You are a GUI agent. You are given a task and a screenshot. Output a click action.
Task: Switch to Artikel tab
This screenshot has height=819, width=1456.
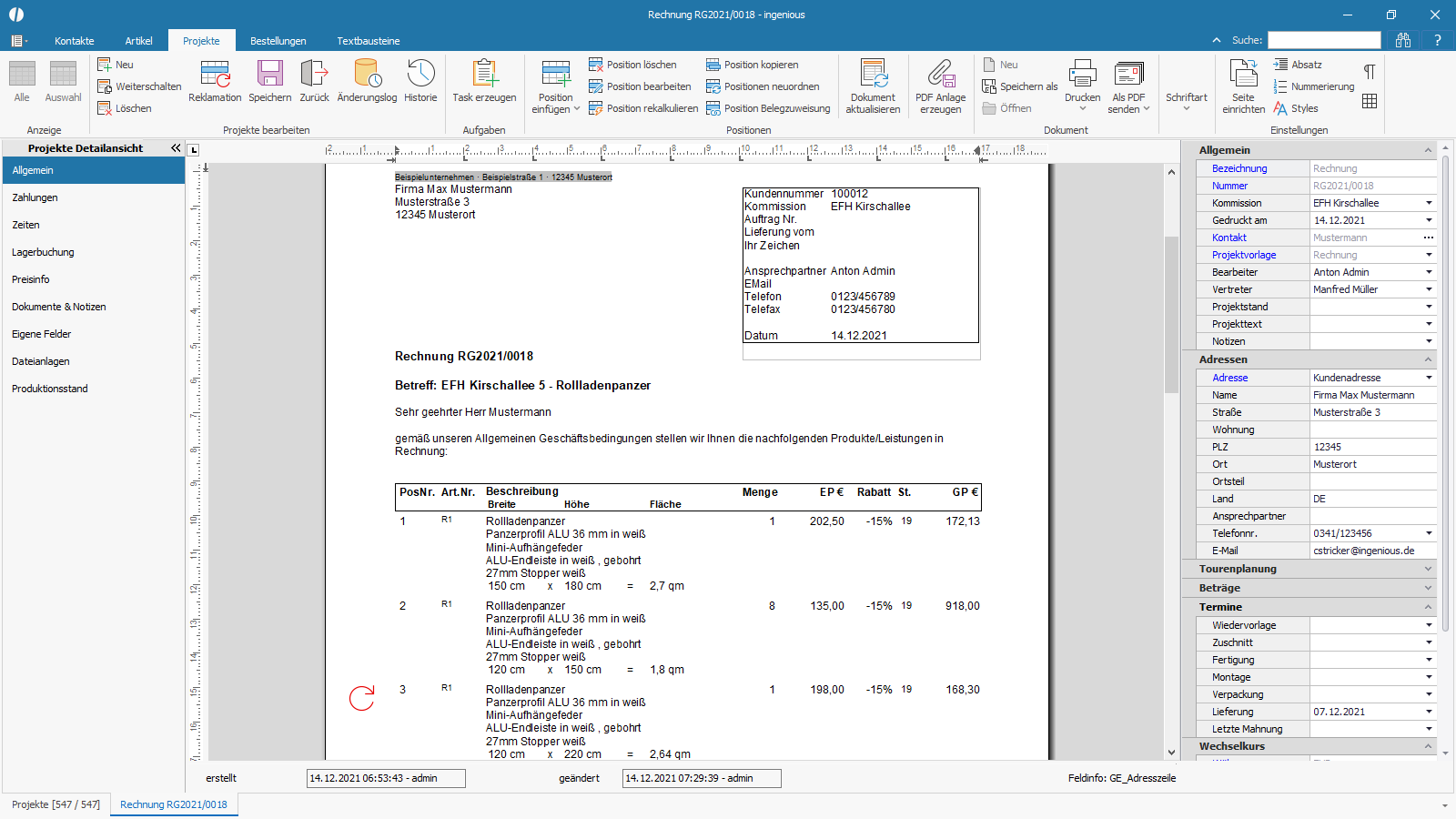[x=138, y=41]
